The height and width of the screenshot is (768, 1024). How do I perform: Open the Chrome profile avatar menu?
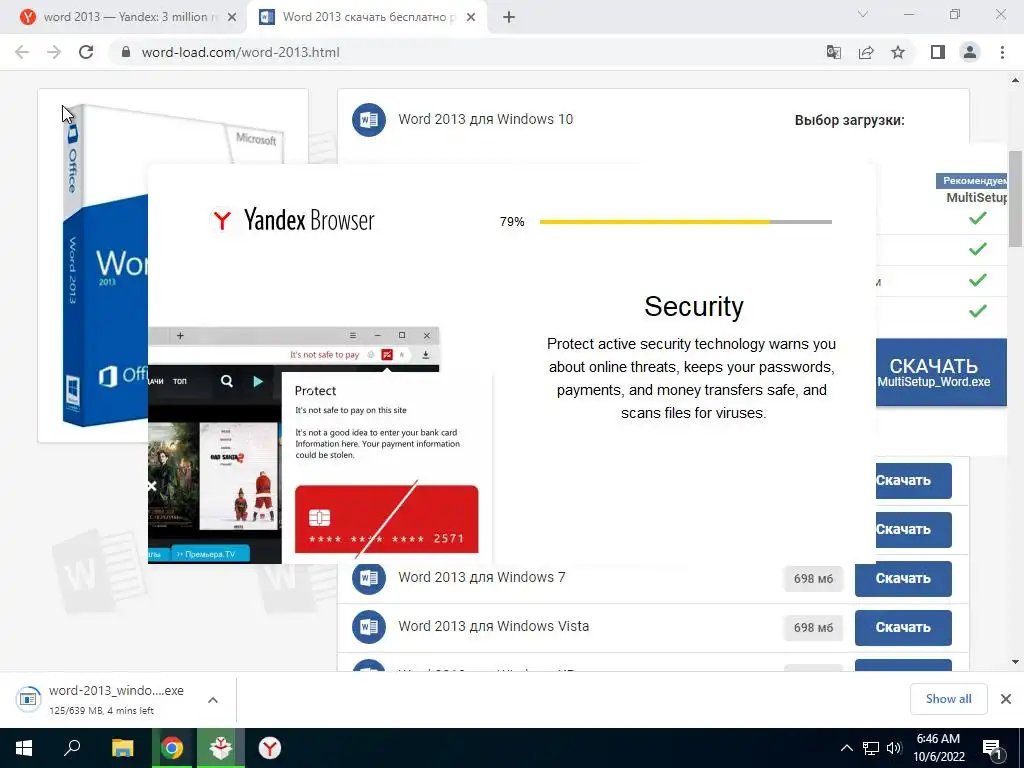click(970, 52)
